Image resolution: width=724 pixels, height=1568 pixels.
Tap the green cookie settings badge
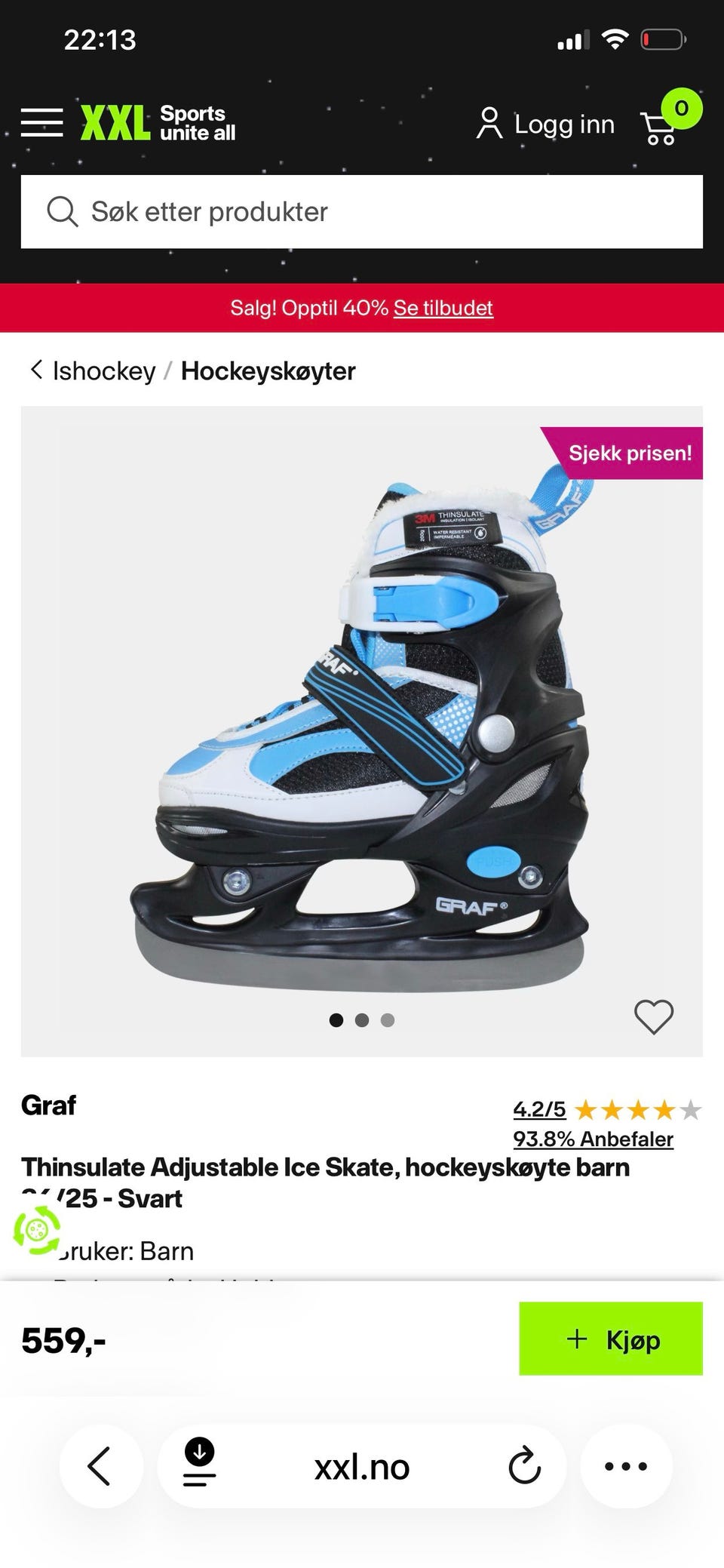coord(36,1230)
